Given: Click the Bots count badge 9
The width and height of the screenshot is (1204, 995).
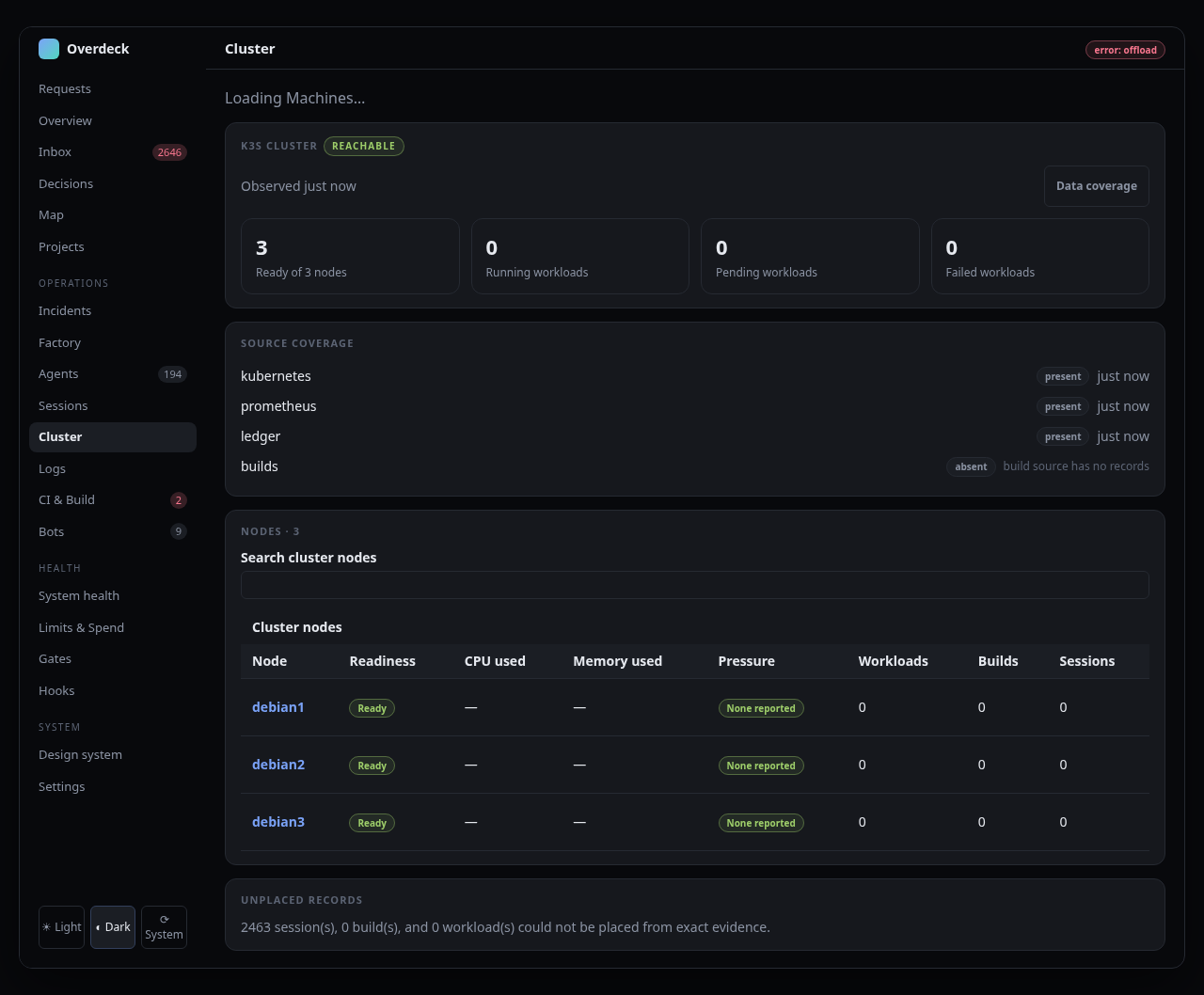Looking at the screenshot, I should 179,531.
